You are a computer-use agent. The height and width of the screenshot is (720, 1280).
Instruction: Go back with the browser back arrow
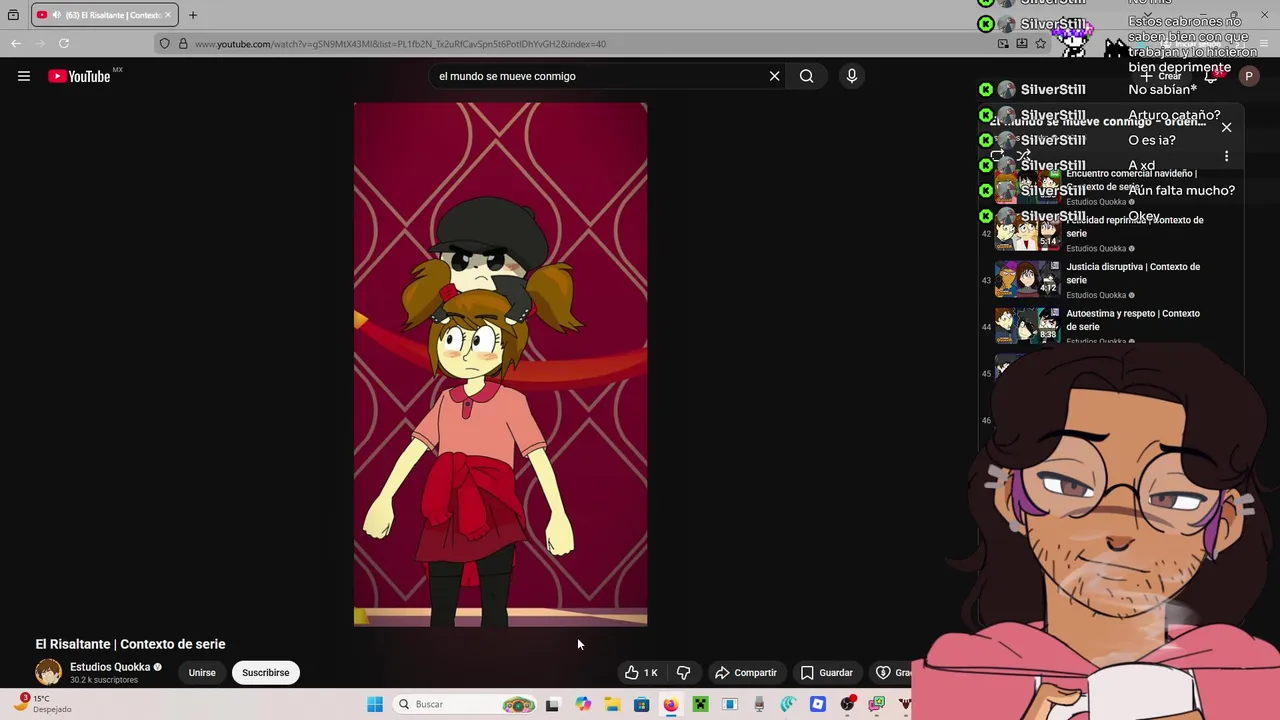(x=16, y=43)
